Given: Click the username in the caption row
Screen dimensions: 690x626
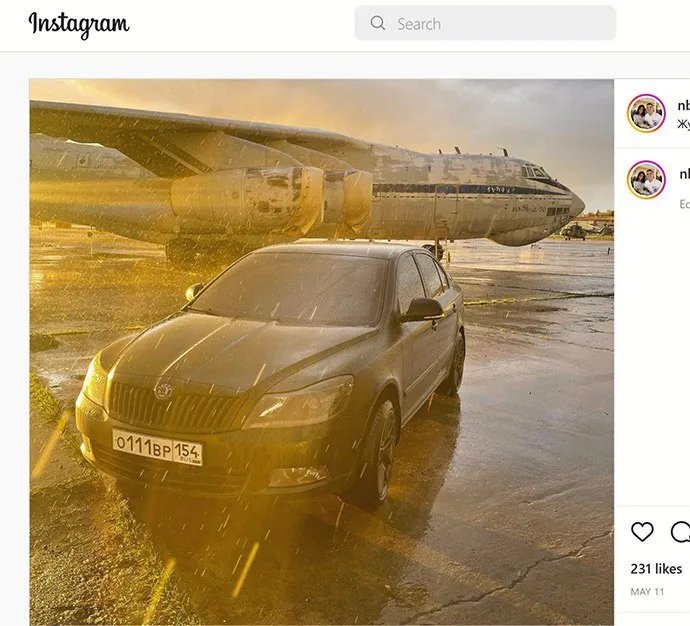Looking at the screenshot, I should pyautogui.click(x=684, y=172).
